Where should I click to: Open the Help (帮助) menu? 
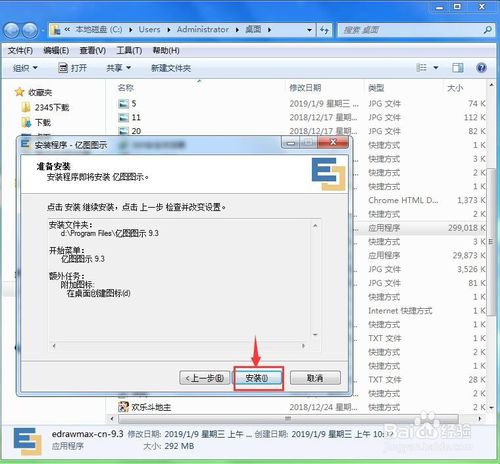(x=166, y=51)
